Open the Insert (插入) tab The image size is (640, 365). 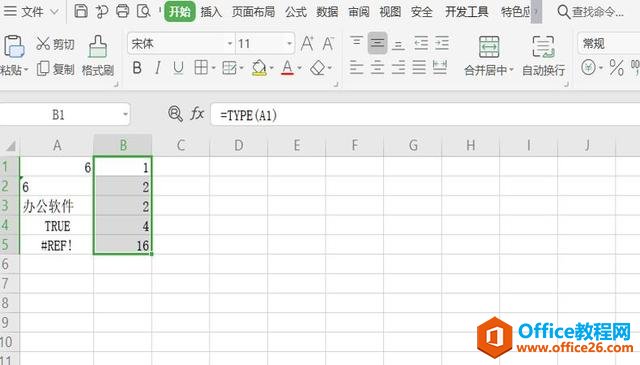tap(211, 12)
